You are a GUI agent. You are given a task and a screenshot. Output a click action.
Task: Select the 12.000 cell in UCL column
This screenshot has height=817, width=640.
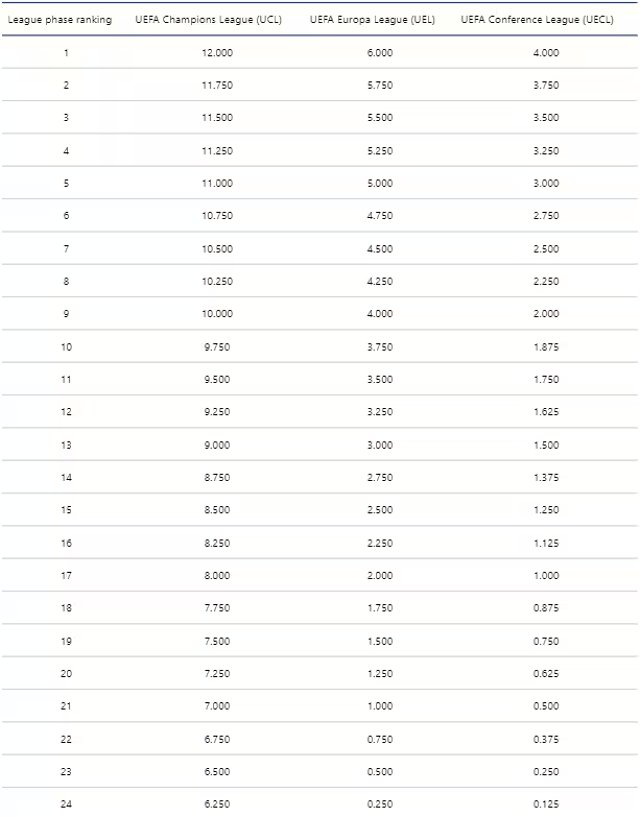point(216,52)
